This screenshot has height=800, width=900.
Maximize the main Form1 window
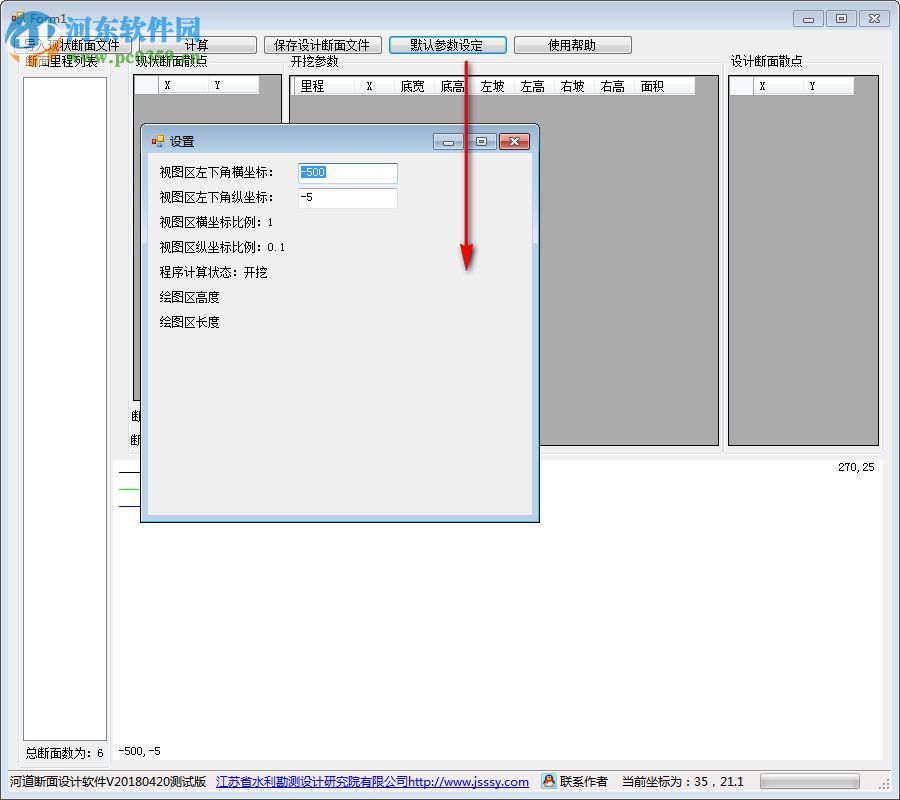tap(841, 18)
